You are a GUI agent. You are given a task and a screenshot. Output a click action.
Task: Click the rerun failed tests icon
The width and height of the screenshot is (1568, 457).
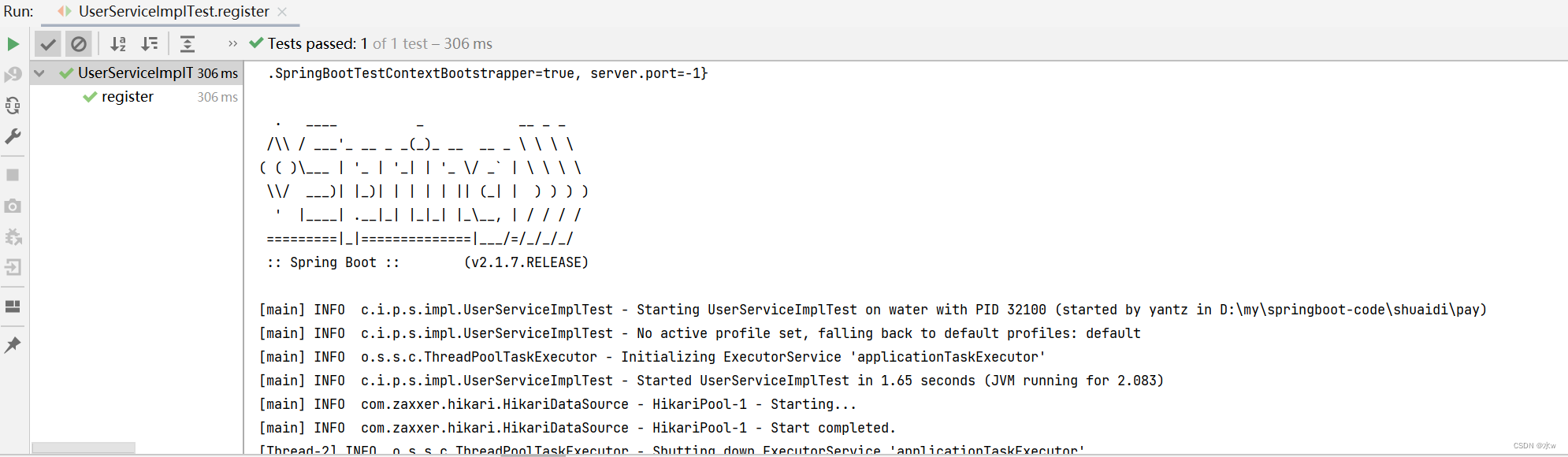pos(13,105)
